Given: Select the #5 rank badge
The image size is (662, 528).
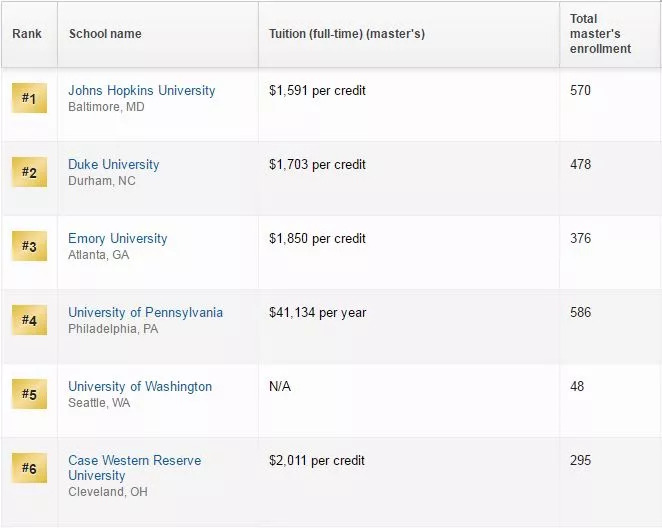Looking at the screenshot, I should [29, 394].
